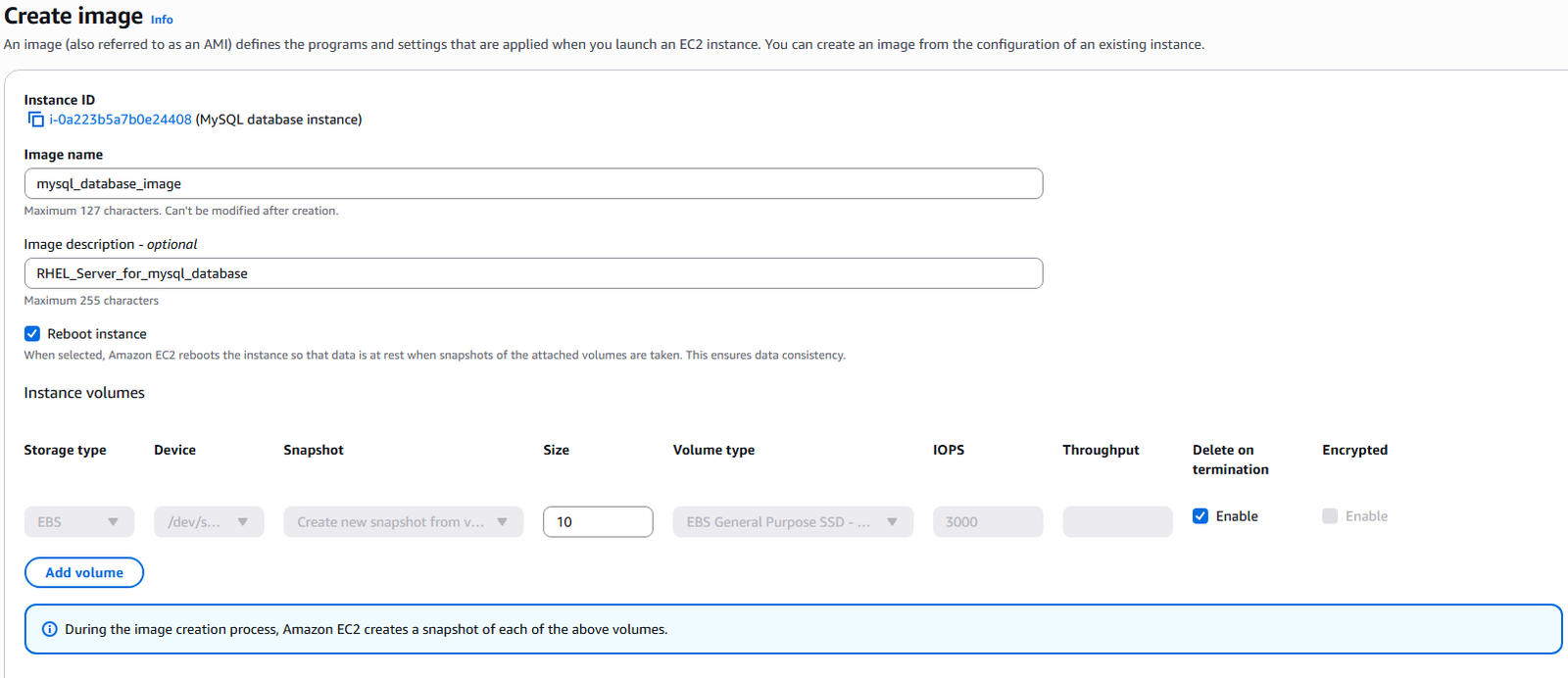Open the Create new snapshot dropdown
This screenshot has height=678, width=1568.
404,522
